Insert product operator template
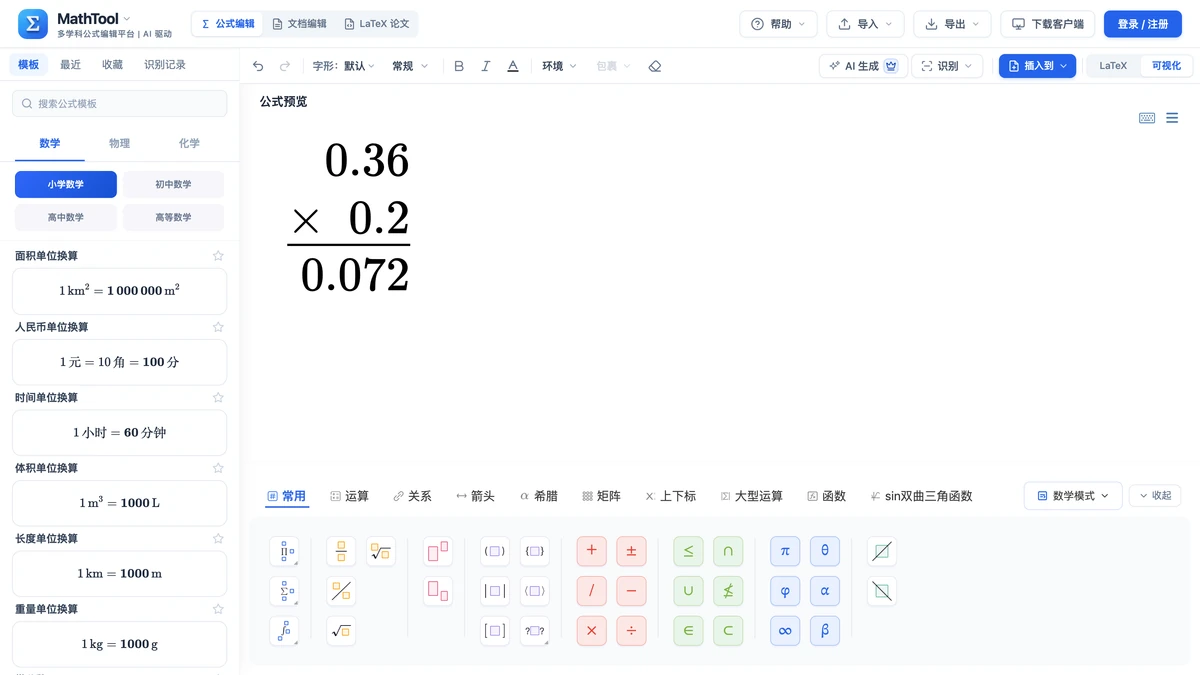This screenshot has width=1200, height=675. tap(284, 551)
